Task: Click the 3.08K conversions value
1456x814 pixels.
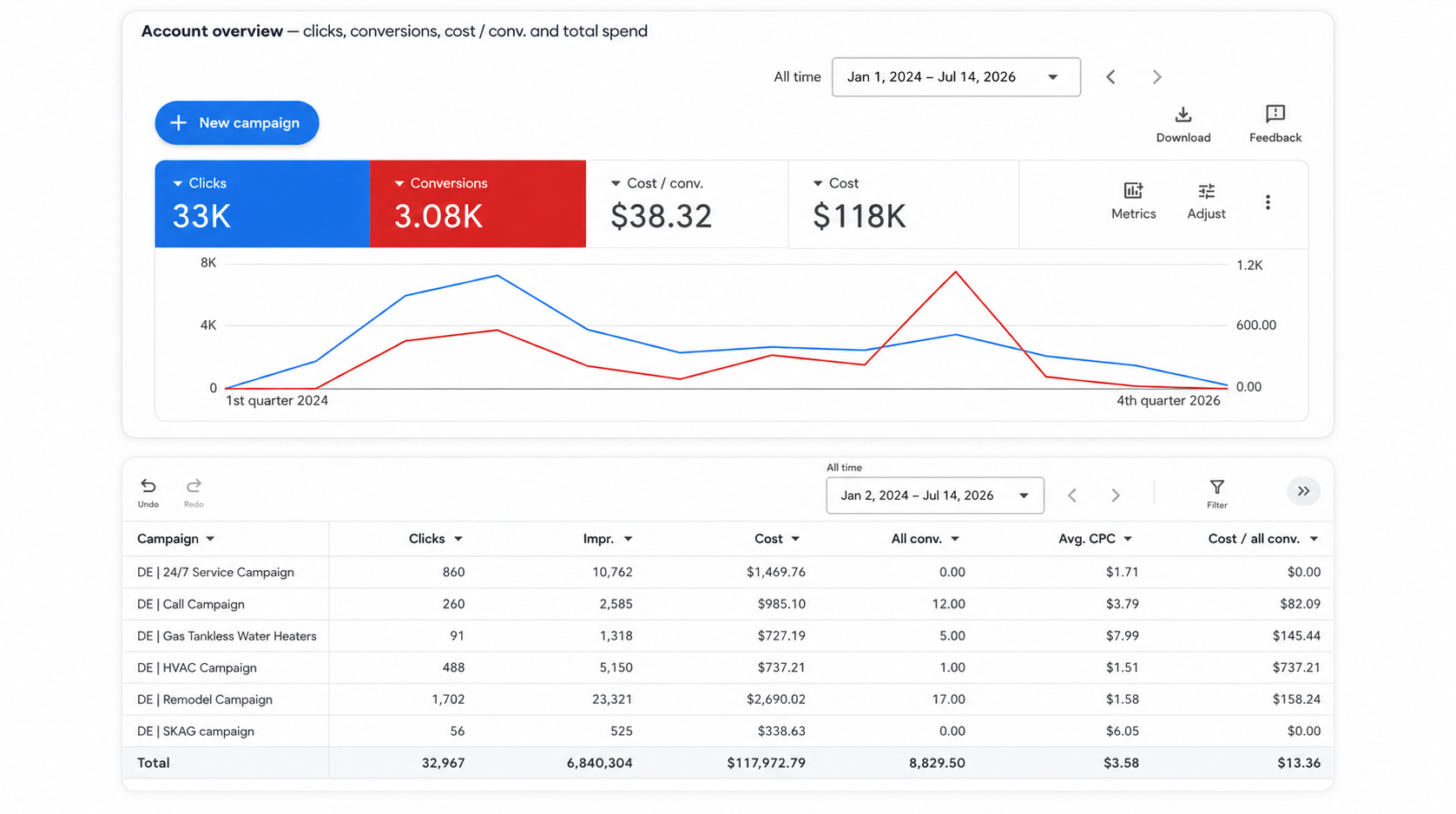Action: (438, 216)
